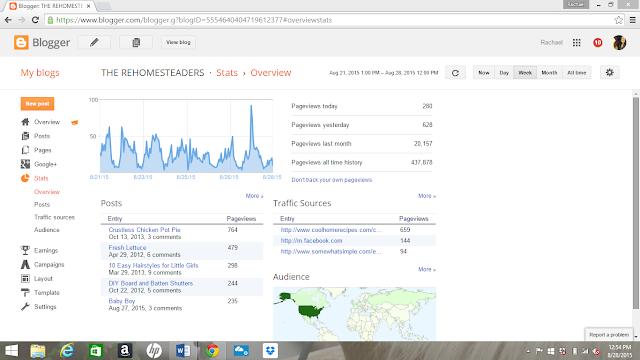Open 10 Easy Hairstyles for Little Girls
This screenshot has height=360, width=640.
[153, 265]
